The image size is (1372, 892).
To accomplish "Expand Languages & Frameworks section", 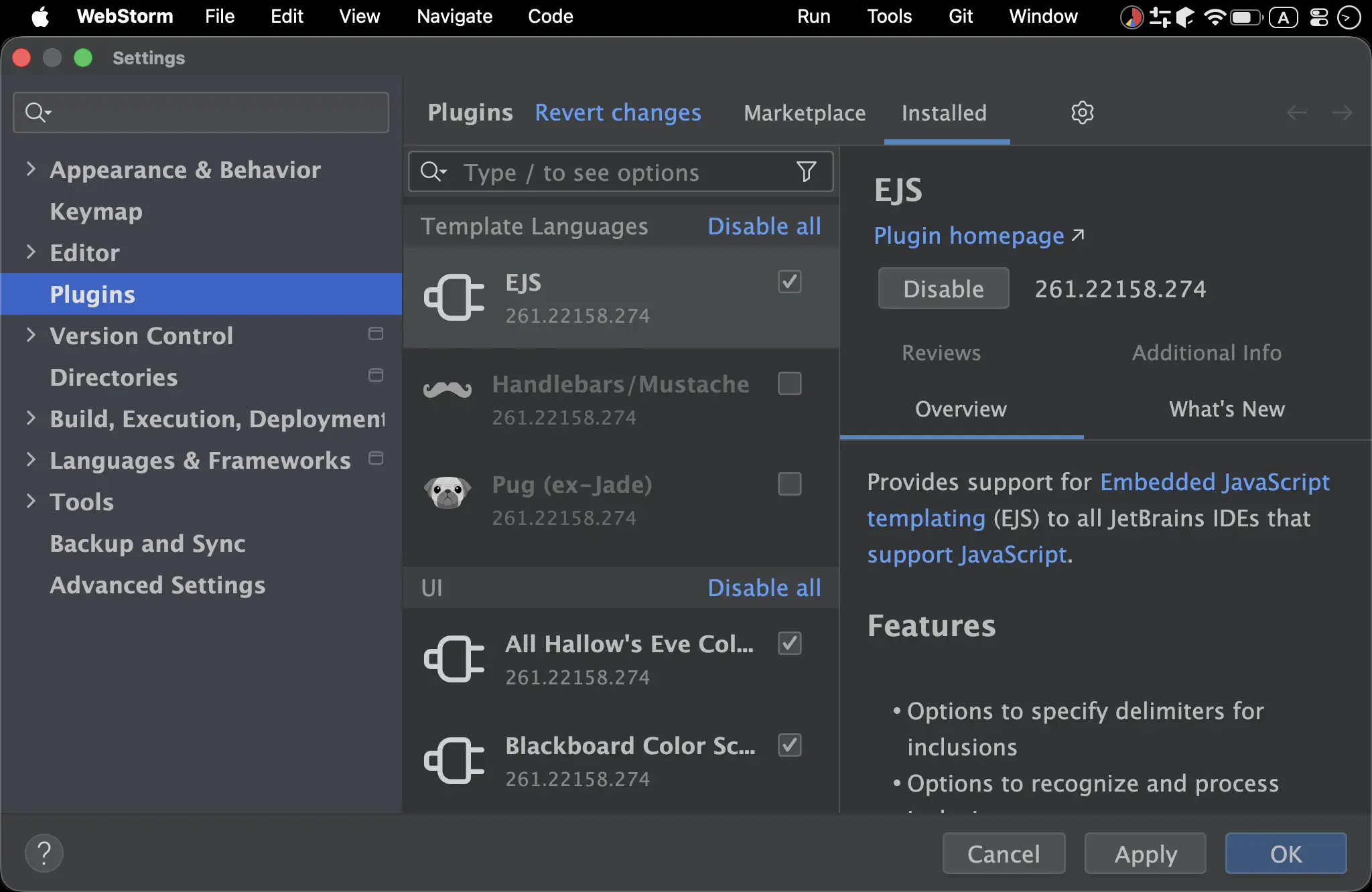I will click(30, 459).
